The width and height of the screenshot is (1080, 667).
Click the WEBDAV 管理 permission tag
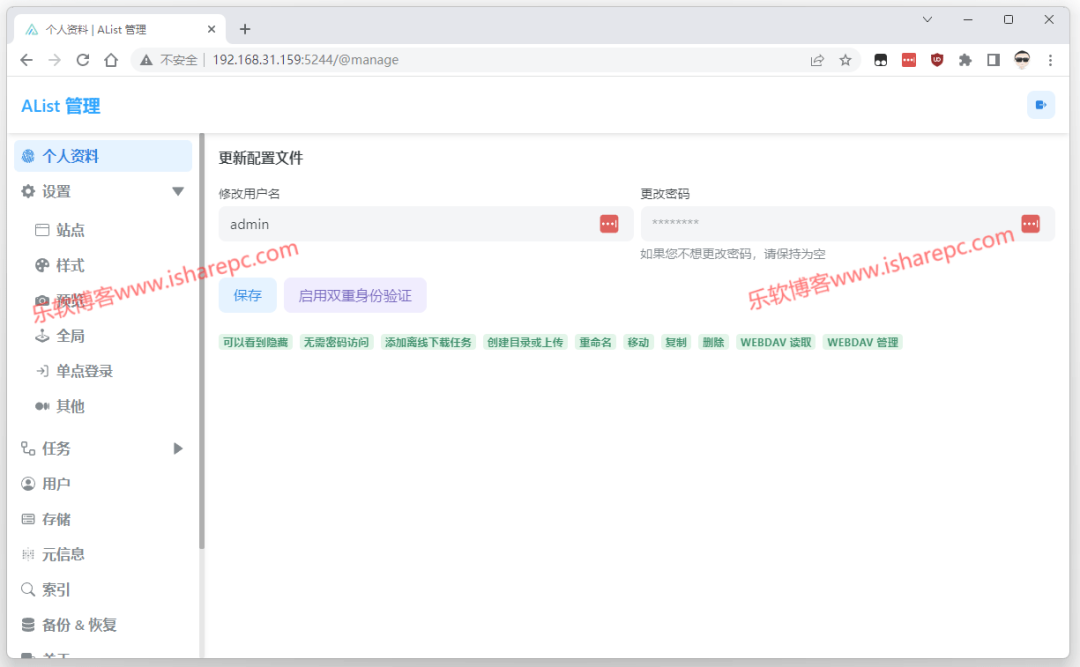pos(862,342)
